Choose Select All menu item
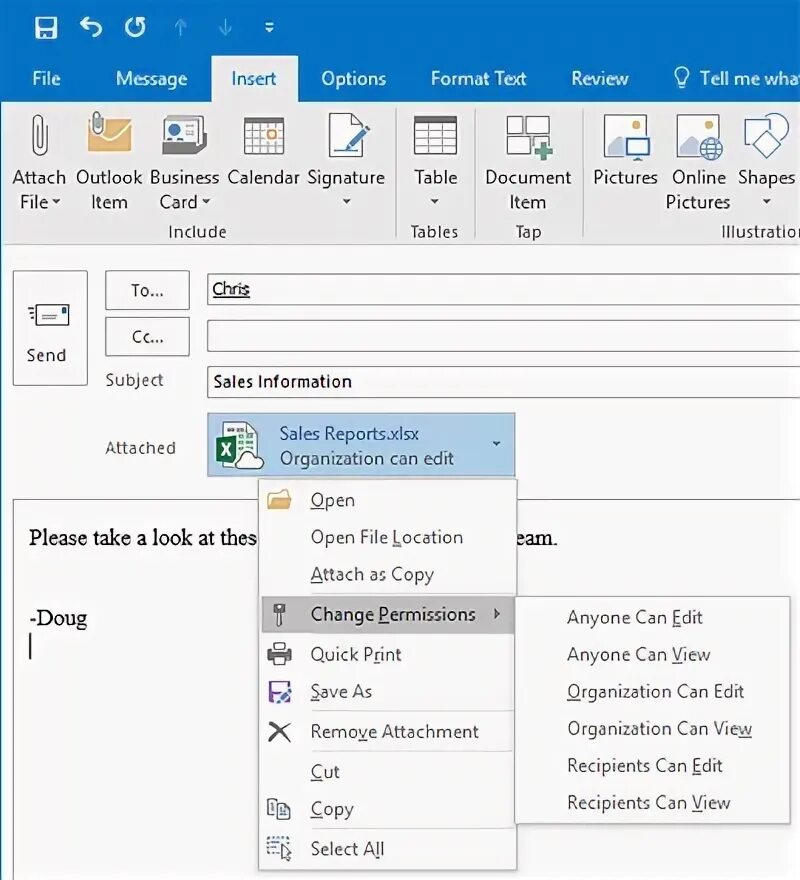 387,849
